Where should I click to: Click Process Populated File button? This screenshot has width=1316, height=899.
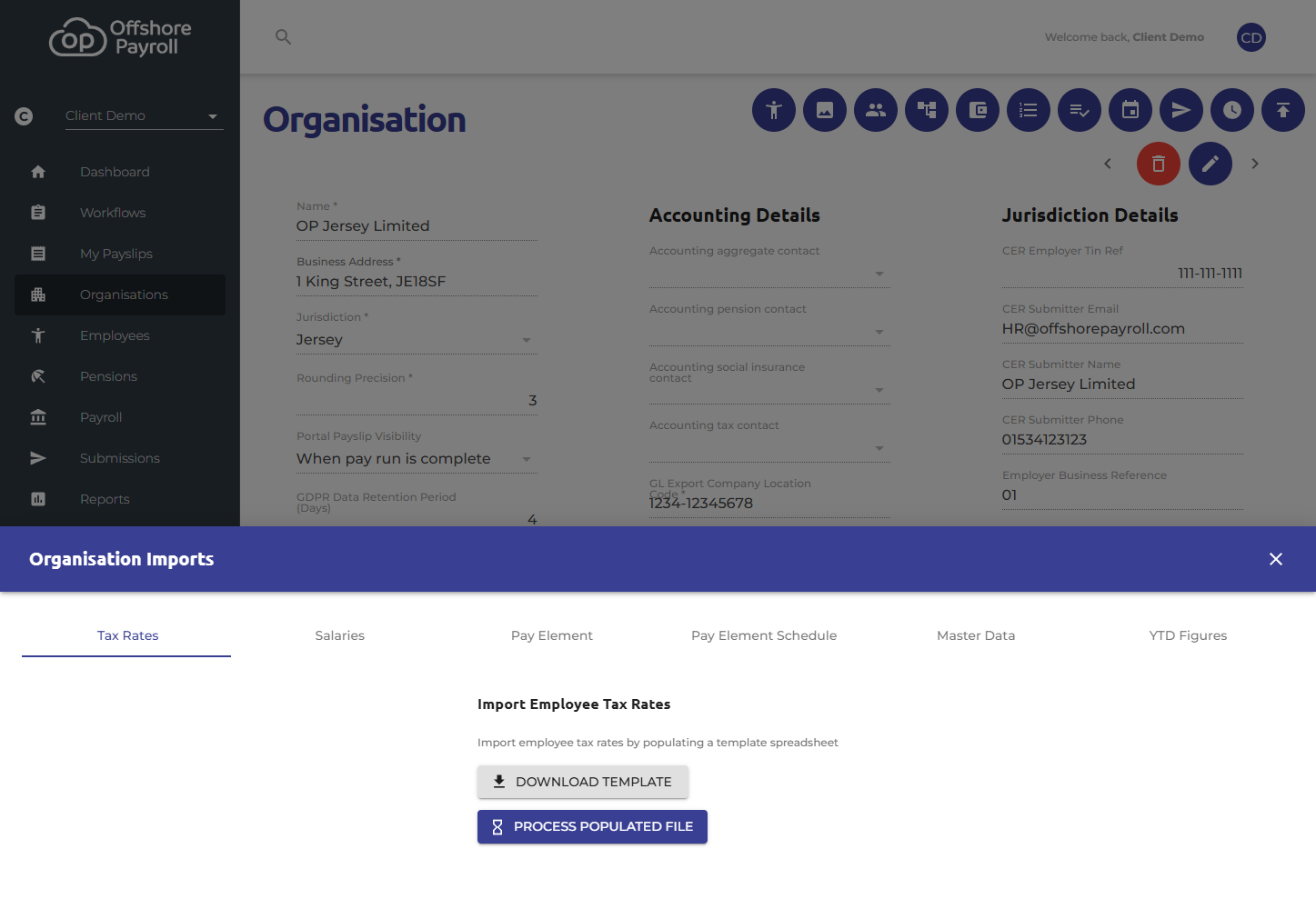[x=592, y=826]
